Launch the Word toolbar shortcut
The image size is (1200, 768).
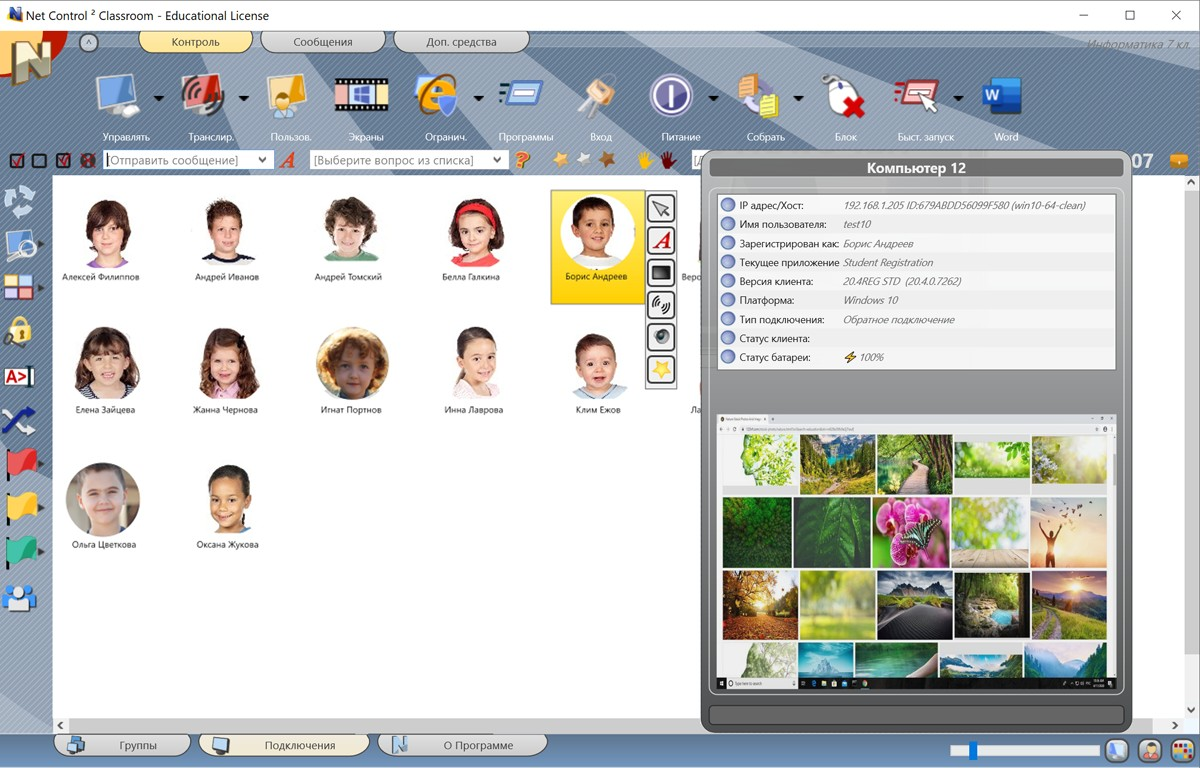point(1003,98)
